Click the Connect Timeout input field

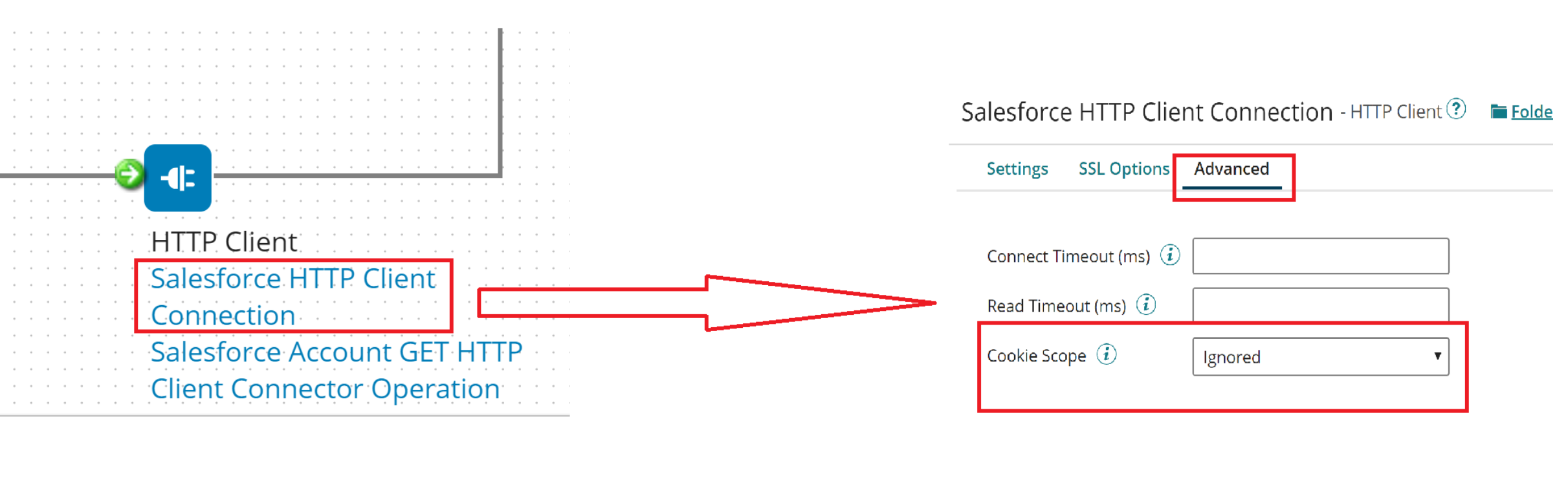1320,255
